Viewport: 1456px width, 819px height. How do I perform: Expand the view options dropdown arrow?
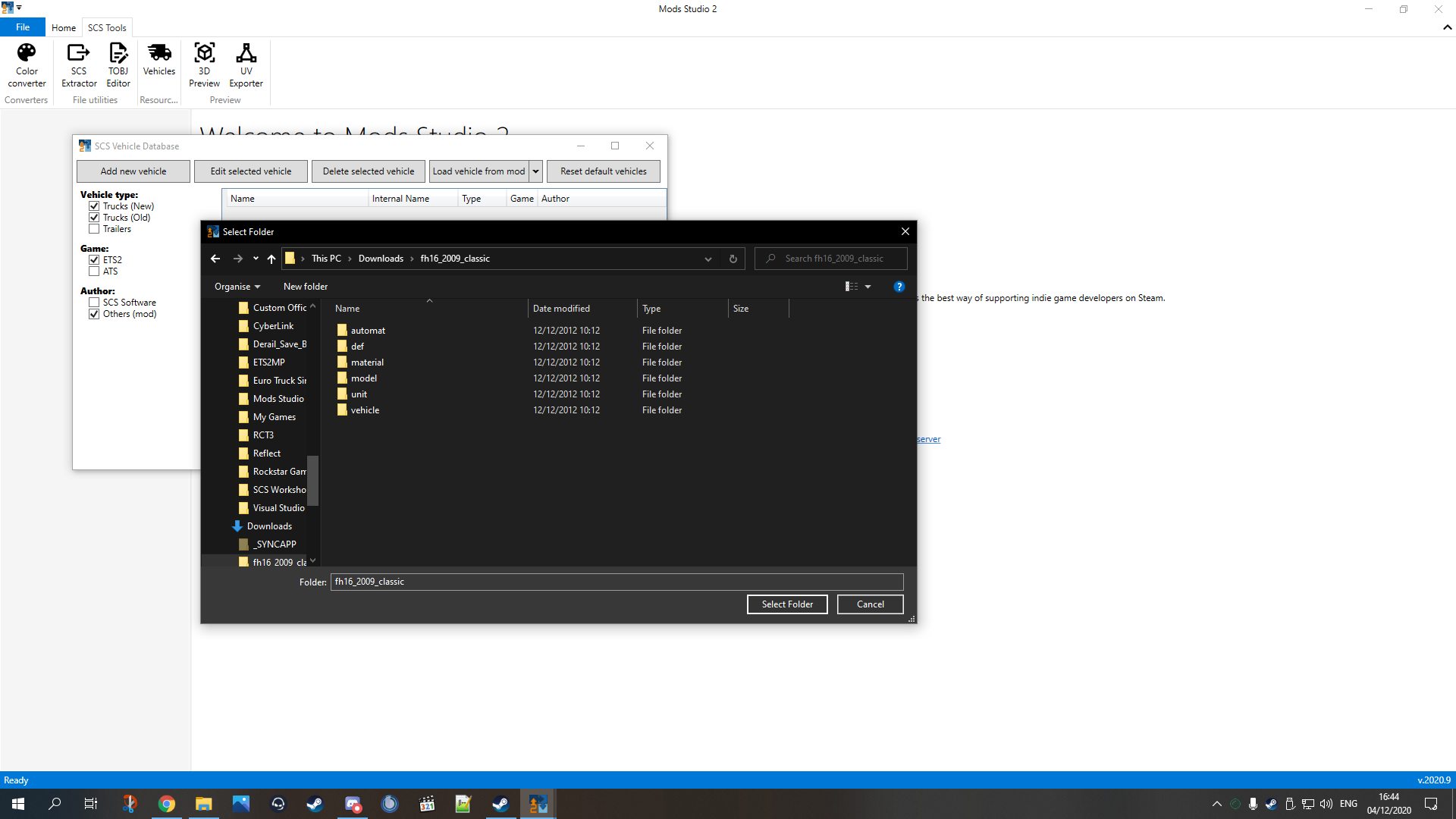pos(868,287)
